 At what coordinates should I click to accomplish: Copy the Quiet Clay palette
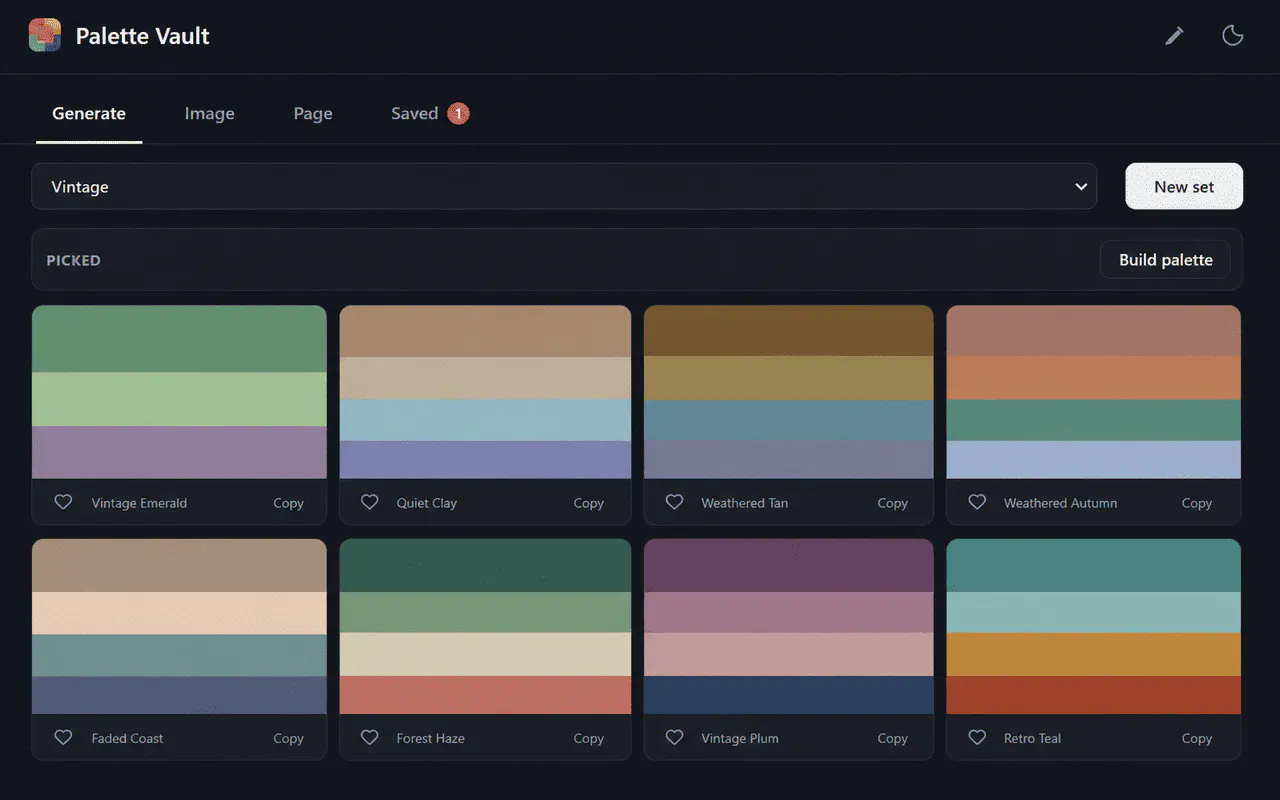pyautogui.click(x=588, y=503)
